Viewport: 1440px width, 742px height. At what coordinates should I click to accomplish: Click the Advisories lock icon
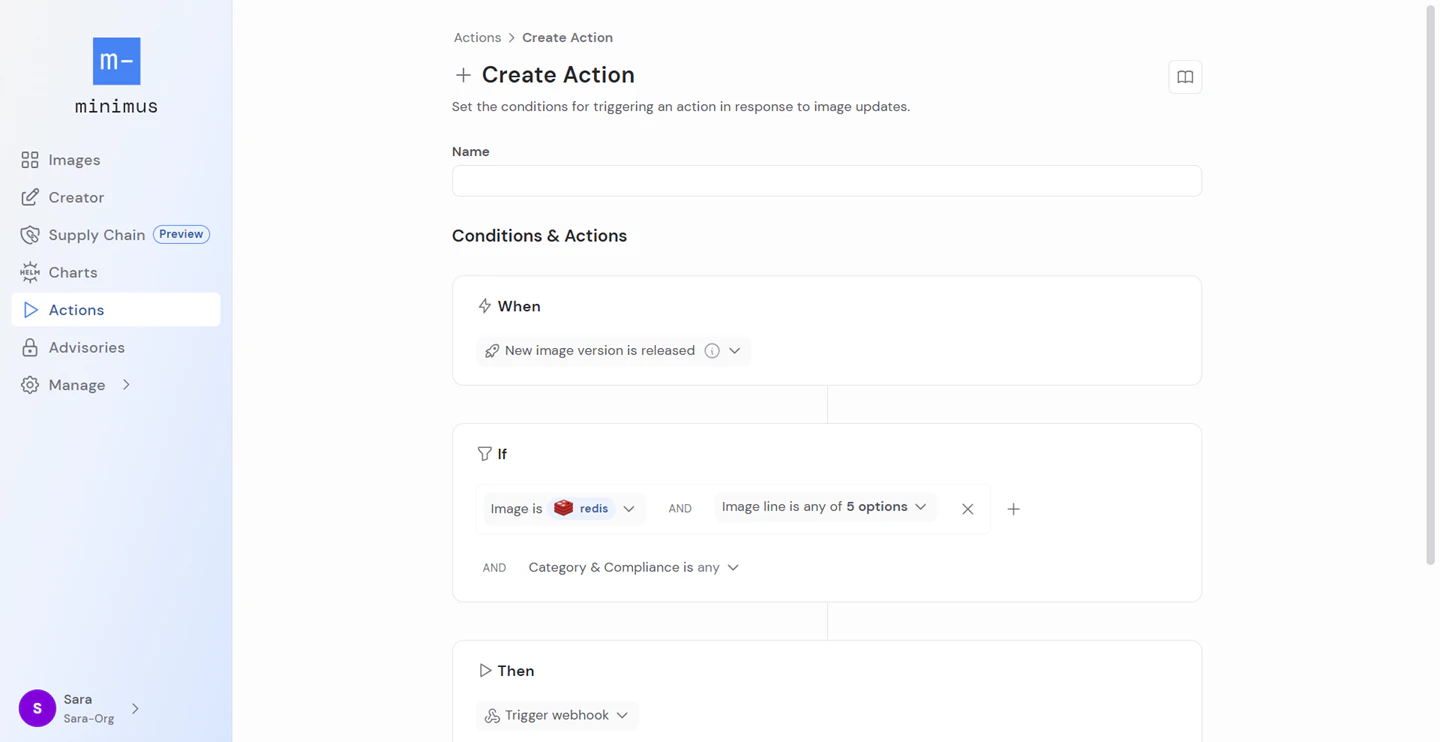[x=30, y=347]
